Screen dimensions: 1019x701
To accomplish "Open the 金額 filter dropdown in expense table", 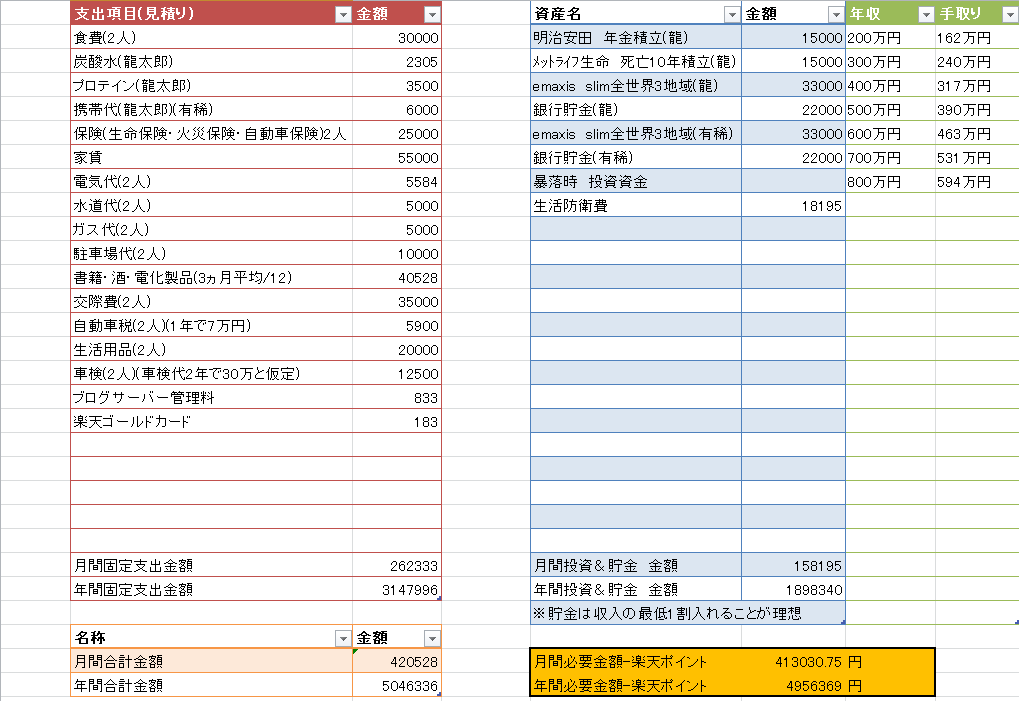I will pos(432,14).
